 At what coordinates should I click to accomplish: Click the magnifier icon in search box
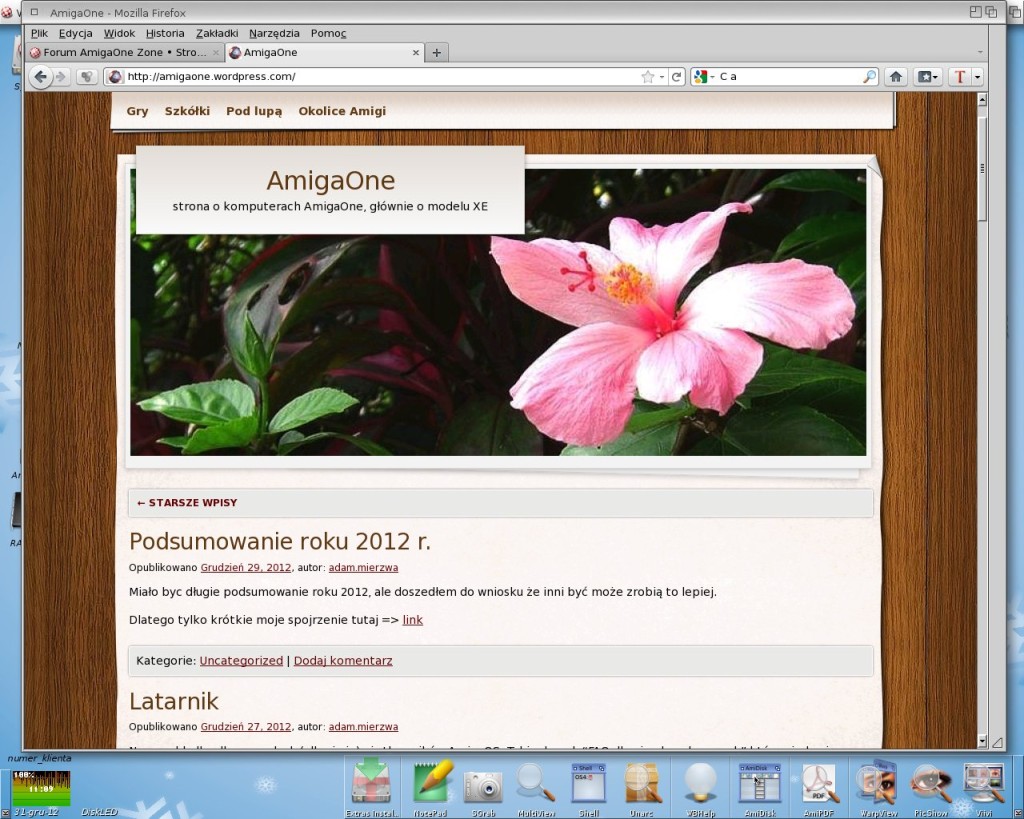coord(869,77)
